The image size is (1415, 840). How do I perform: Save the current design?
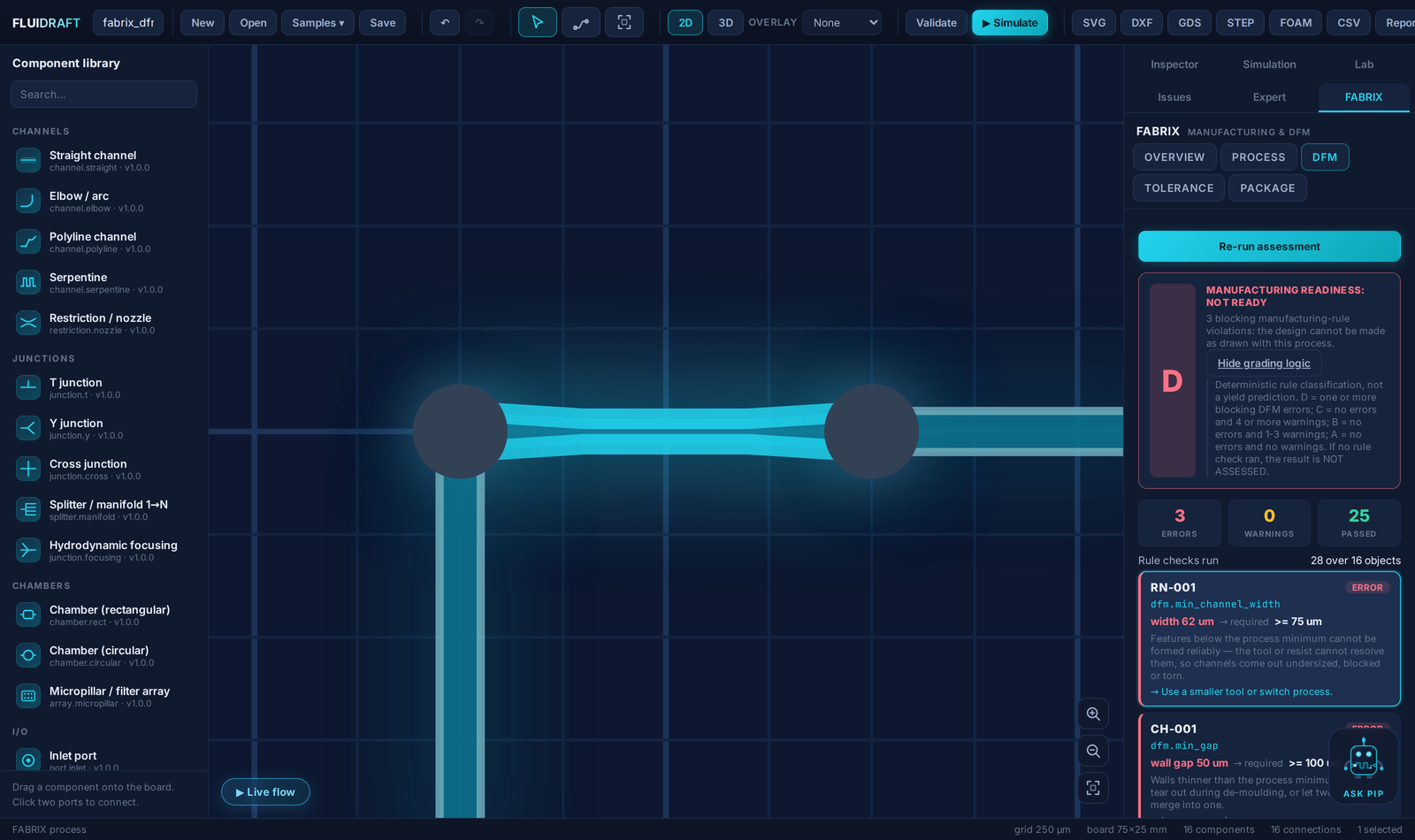coord(383,22)
